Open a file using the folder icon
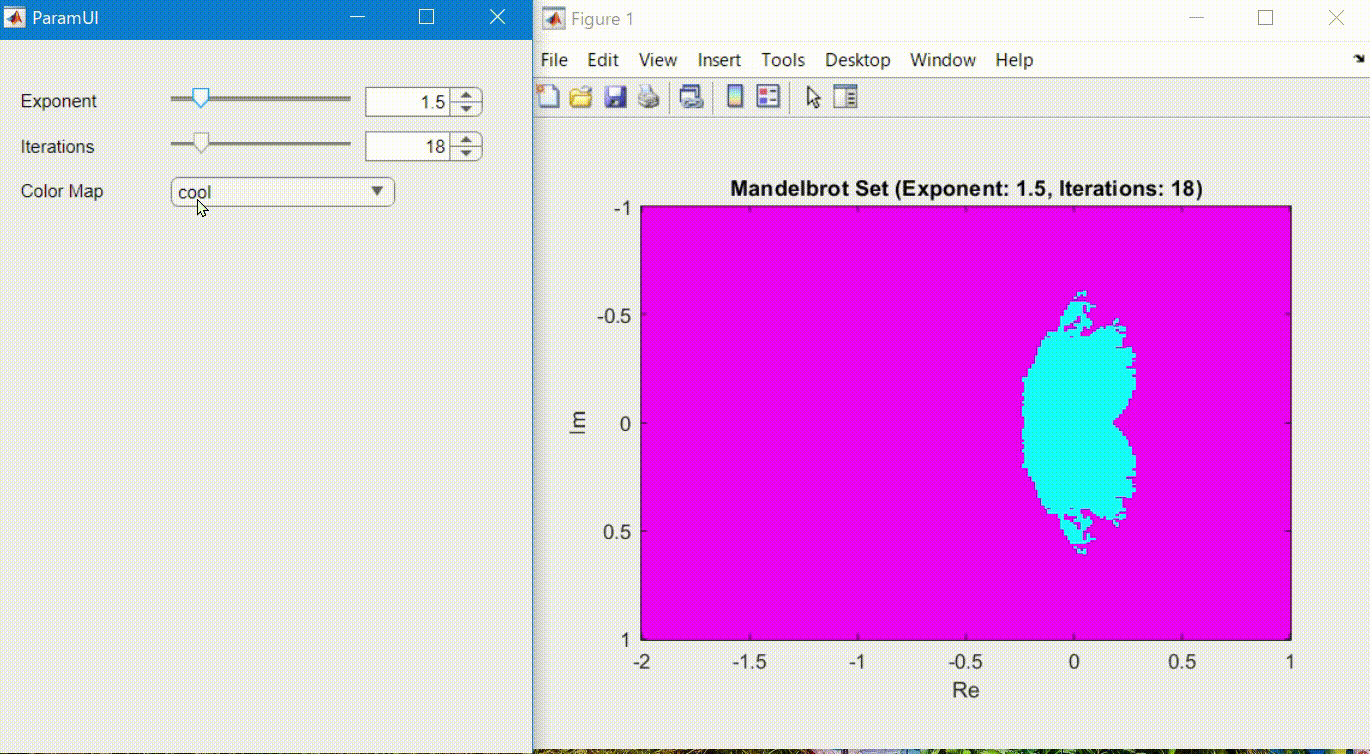The height and width of the screenshot is (754, 1370). click(x=581, y=96)
